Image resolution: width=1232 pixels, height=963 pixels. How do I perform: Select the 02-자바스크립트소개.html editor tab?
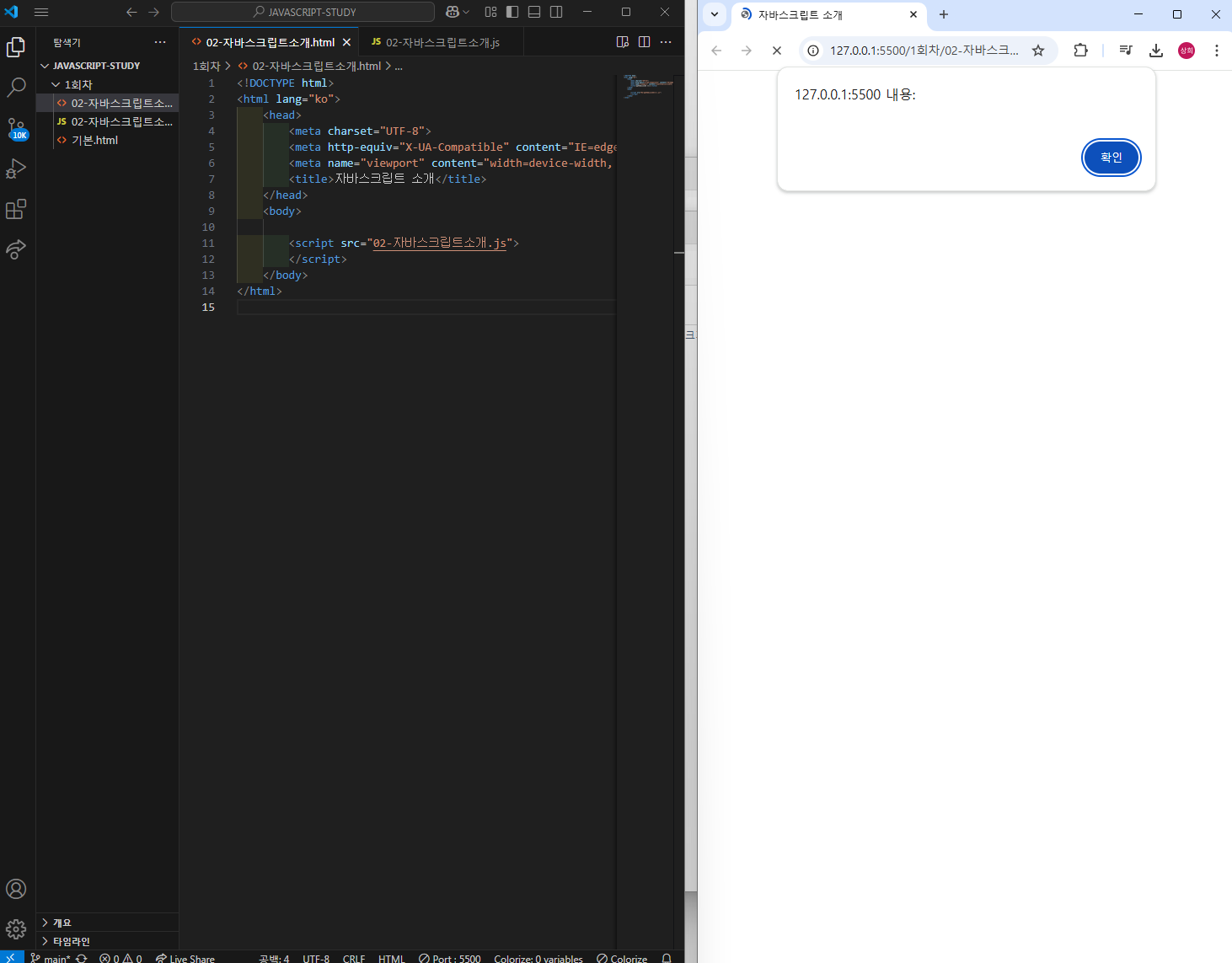click(x=271, y=42)
